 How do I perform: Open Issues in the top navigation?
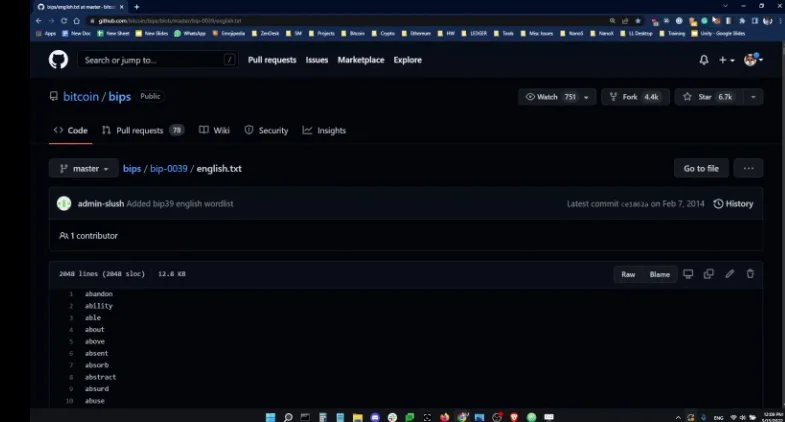click(x=317, y=60)
